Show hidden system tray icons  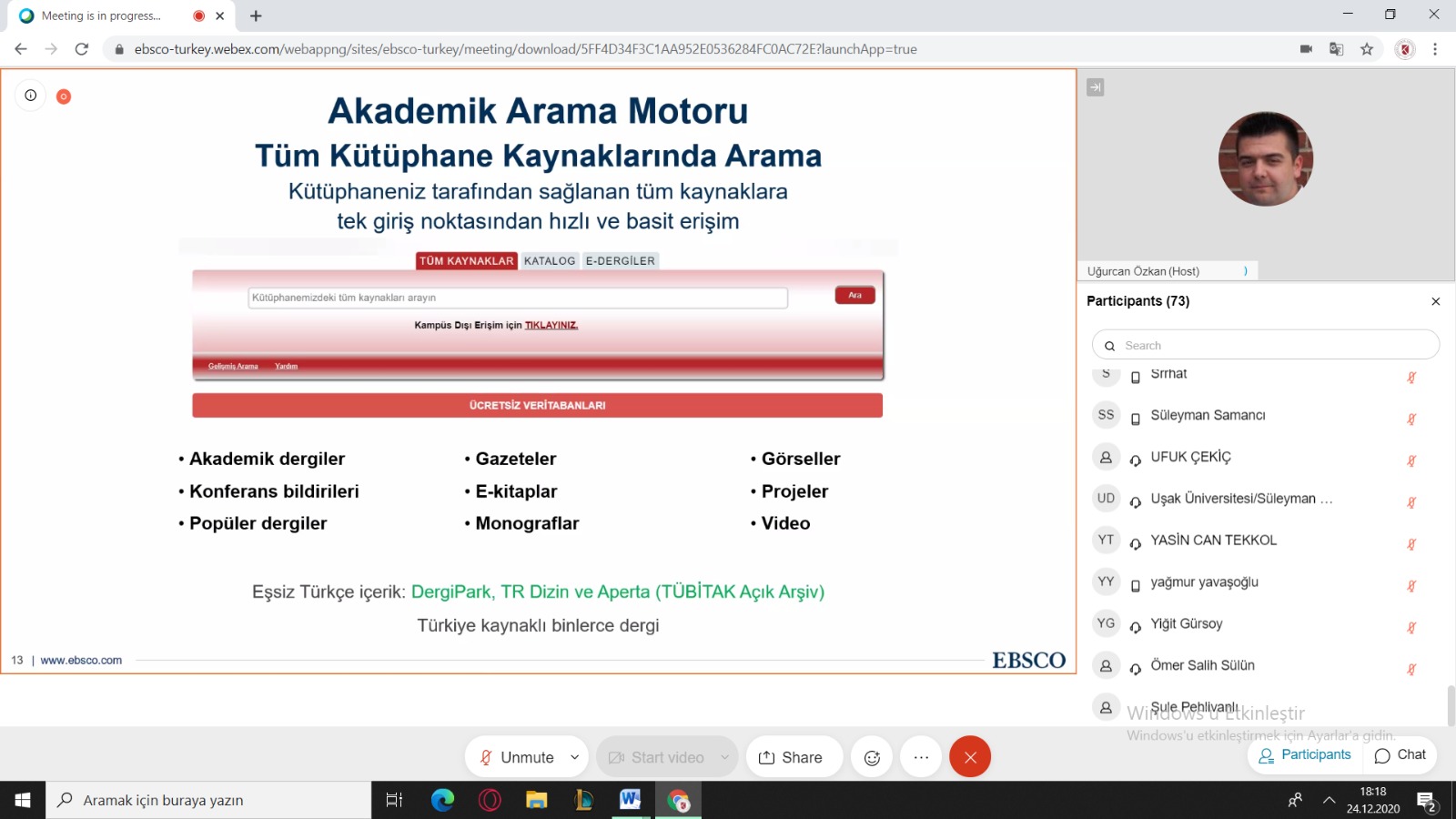click(1330, 800)
